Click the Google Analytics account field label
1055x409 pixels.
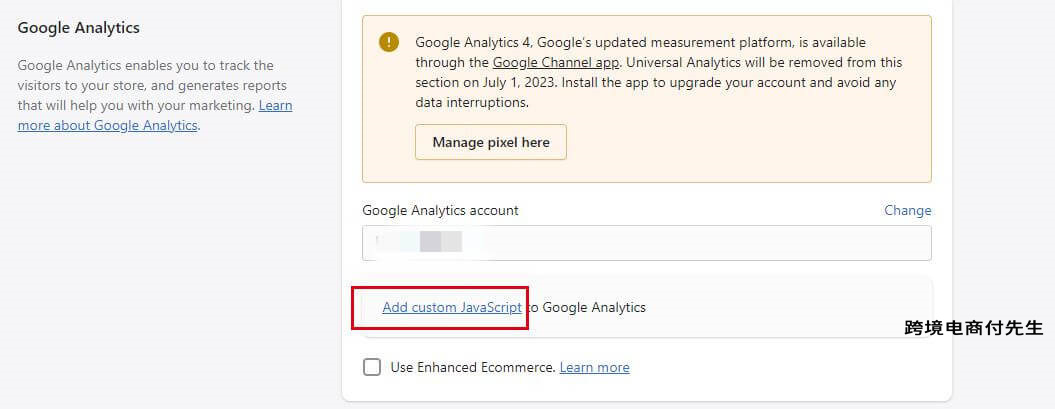point(440,210)
